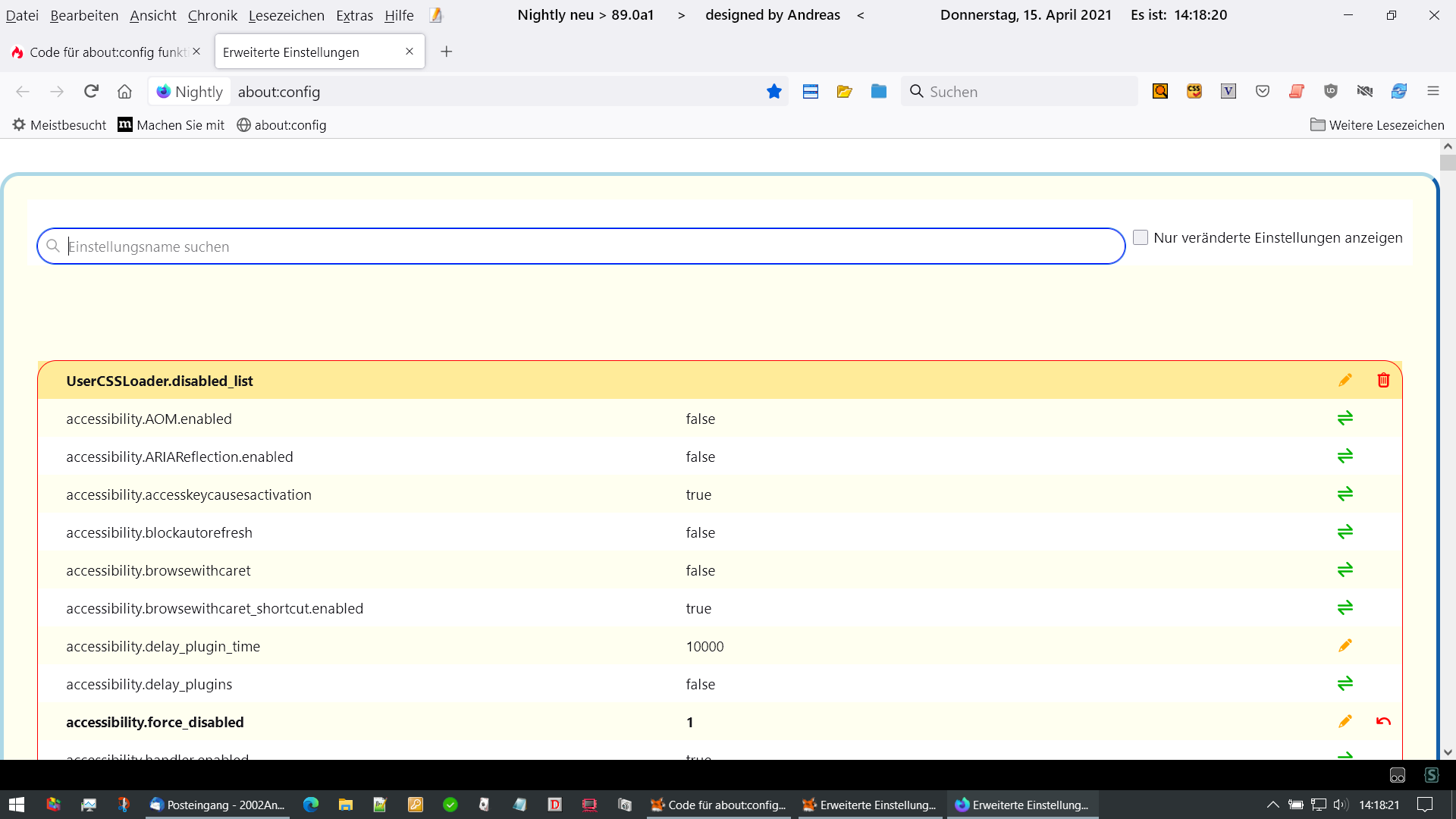
Task: Reset accessibility.force_disabled to its default
Action: (1383, 721)
